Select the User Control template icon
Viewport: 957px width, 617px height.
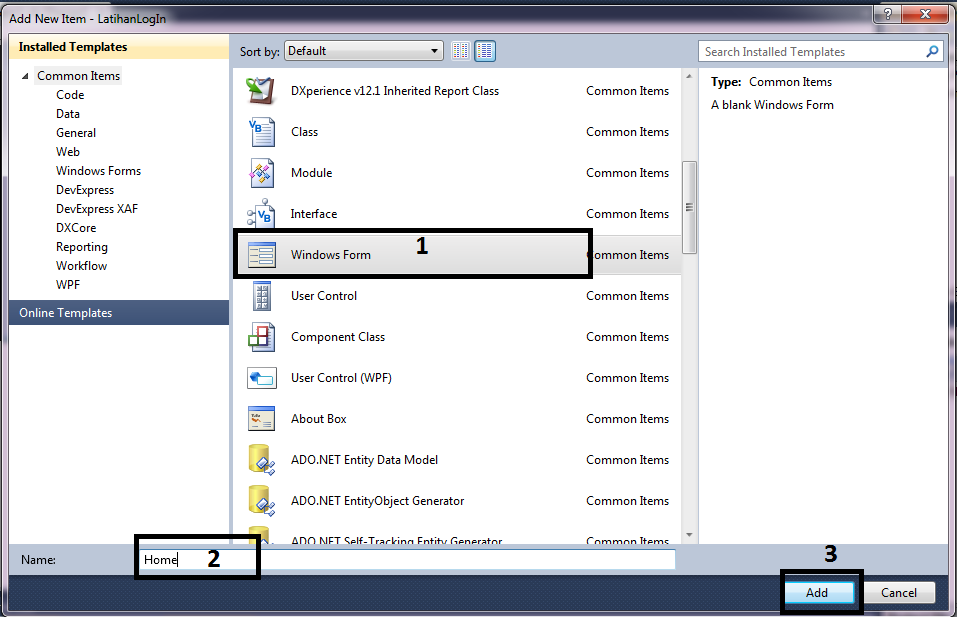[260, 295]
